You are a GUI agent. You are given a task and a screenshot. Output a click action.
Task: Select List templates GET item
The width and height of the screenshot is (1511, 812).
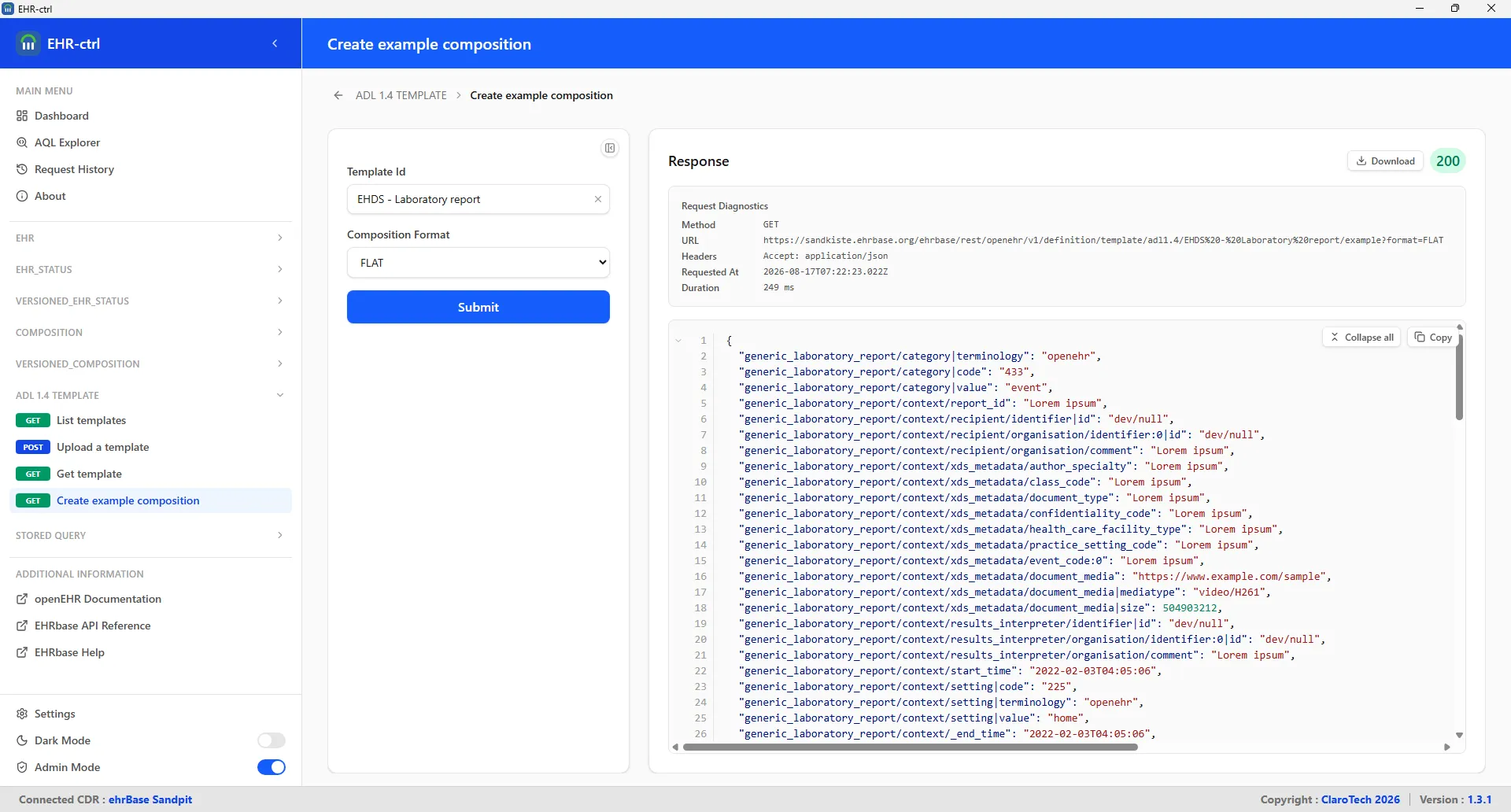click(150, 420)
